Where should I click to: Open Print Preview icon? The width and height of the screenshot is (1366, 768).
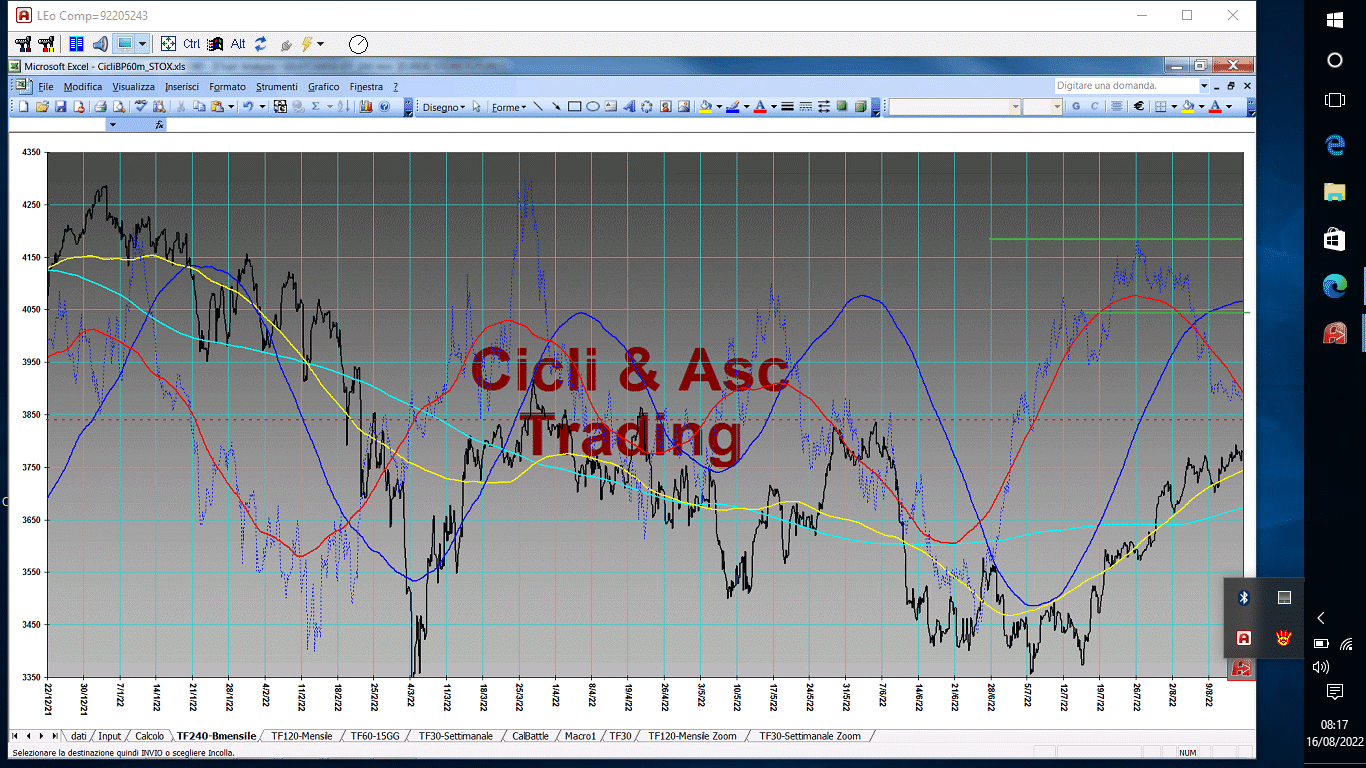pyautogui.click(x=118, y=105)
